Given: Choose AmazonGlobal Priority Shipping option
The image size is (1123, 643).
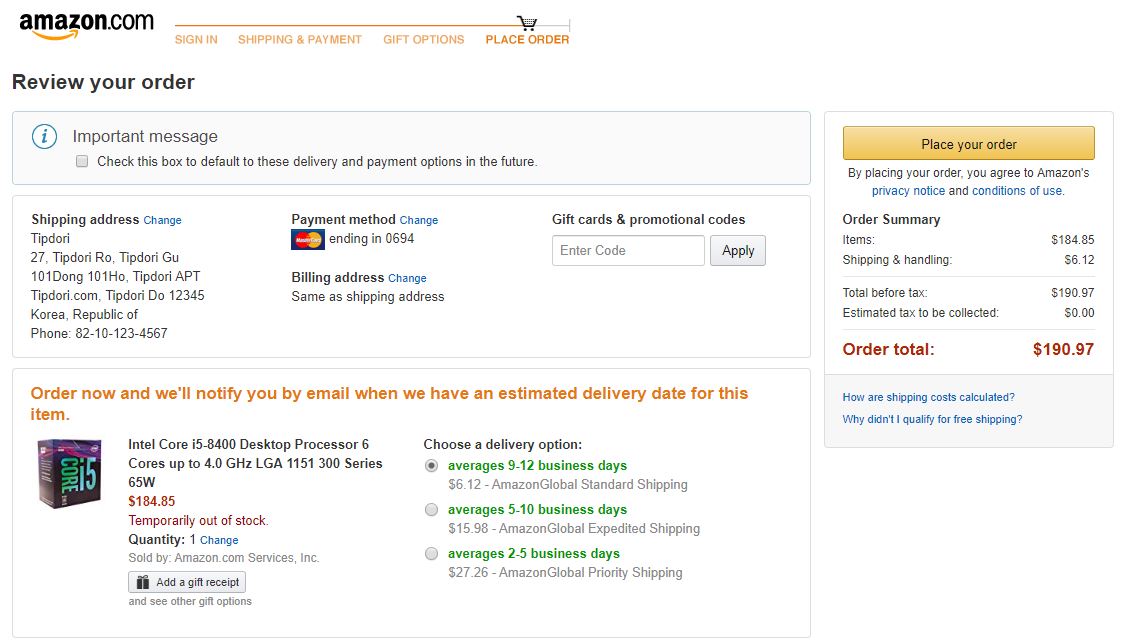Looking at the screenshot, I should point(431,554).
